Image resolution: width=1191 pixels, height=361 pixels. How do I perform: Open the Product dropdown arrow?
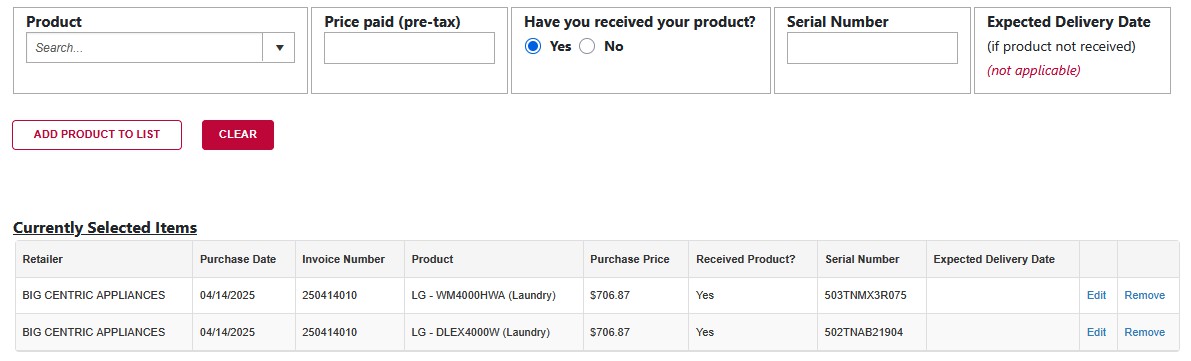[279, 47]
